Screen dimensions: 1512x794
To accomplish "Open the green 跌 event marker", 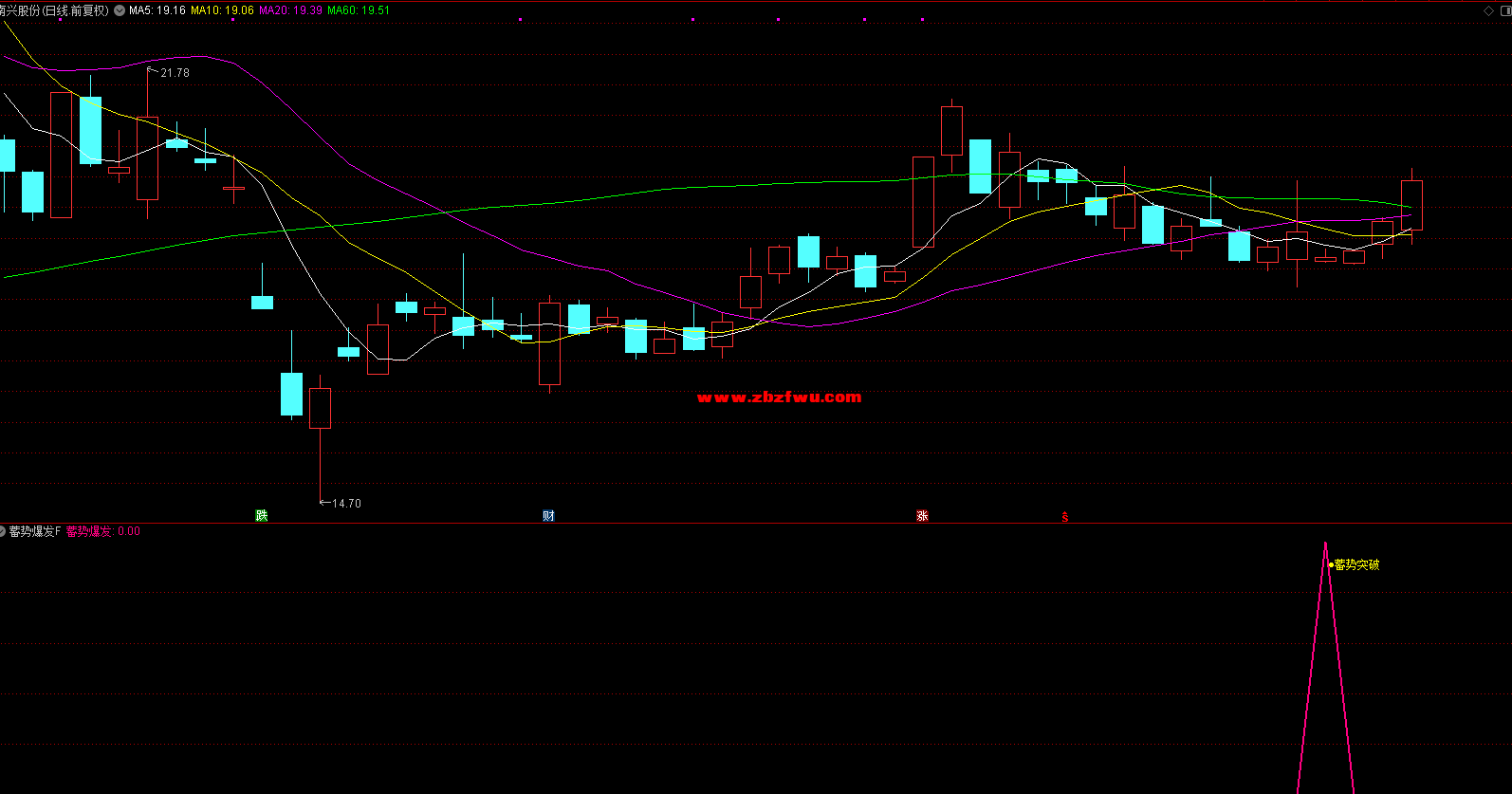I will [x=262, y=516].
